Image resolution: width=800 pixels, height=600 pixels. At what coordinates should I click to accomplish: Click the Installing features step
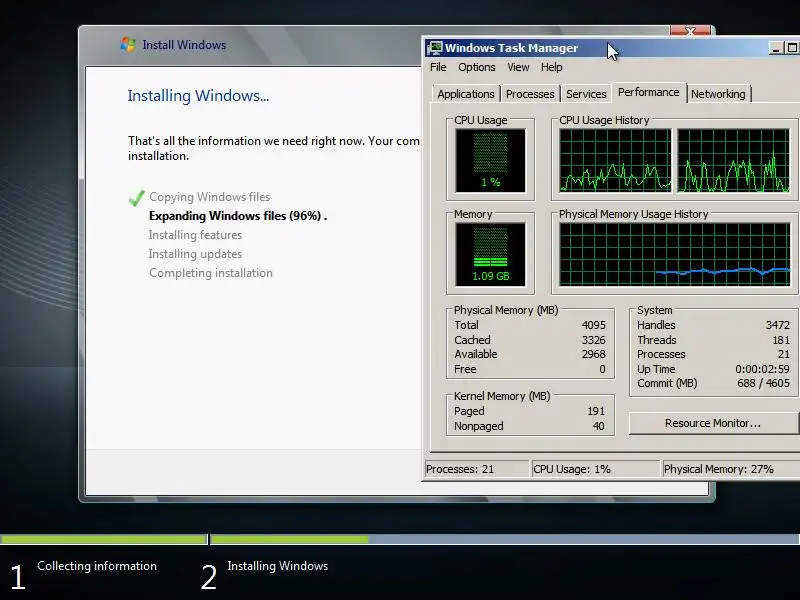coord(195,235)
